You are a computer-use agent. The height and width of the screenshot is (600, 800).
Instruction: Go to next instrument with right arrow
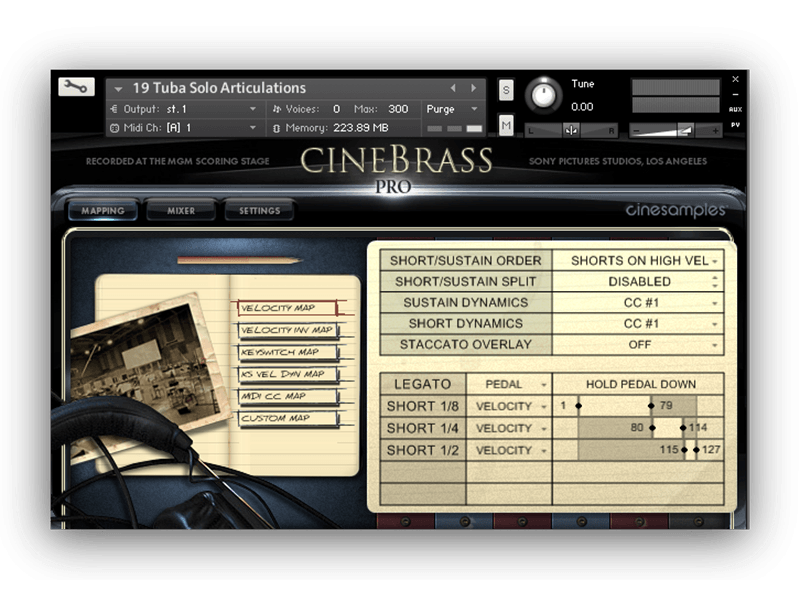tap(474, 88)
